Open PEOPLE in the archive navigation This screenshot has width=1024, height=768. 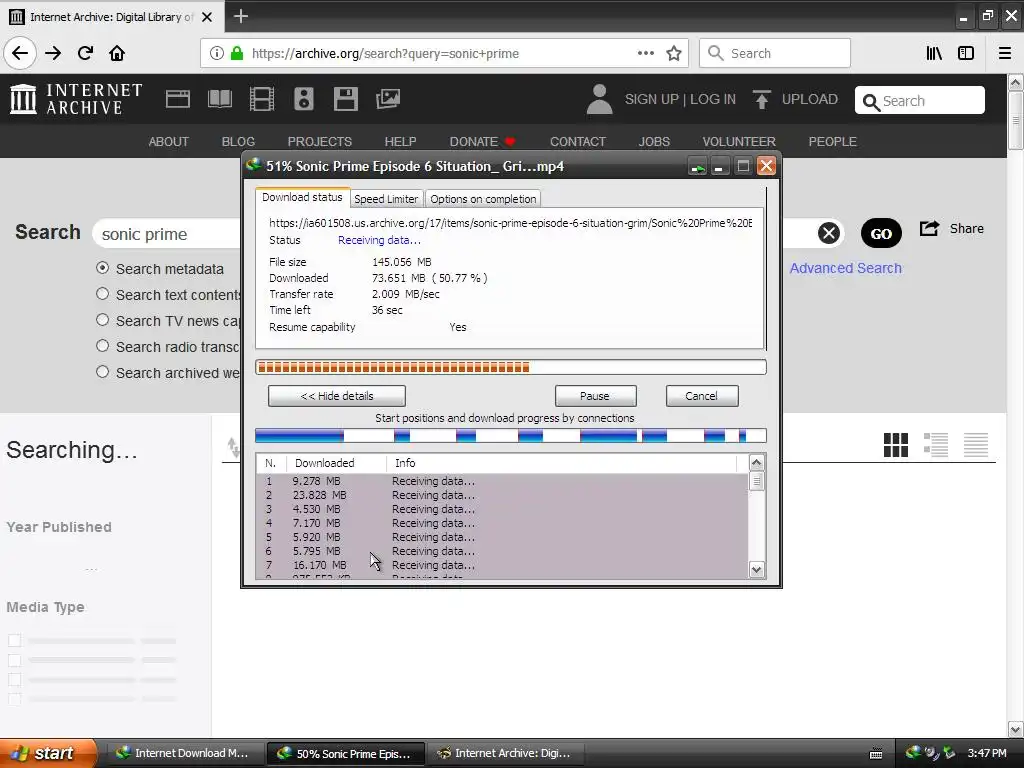tap(833, 142)
